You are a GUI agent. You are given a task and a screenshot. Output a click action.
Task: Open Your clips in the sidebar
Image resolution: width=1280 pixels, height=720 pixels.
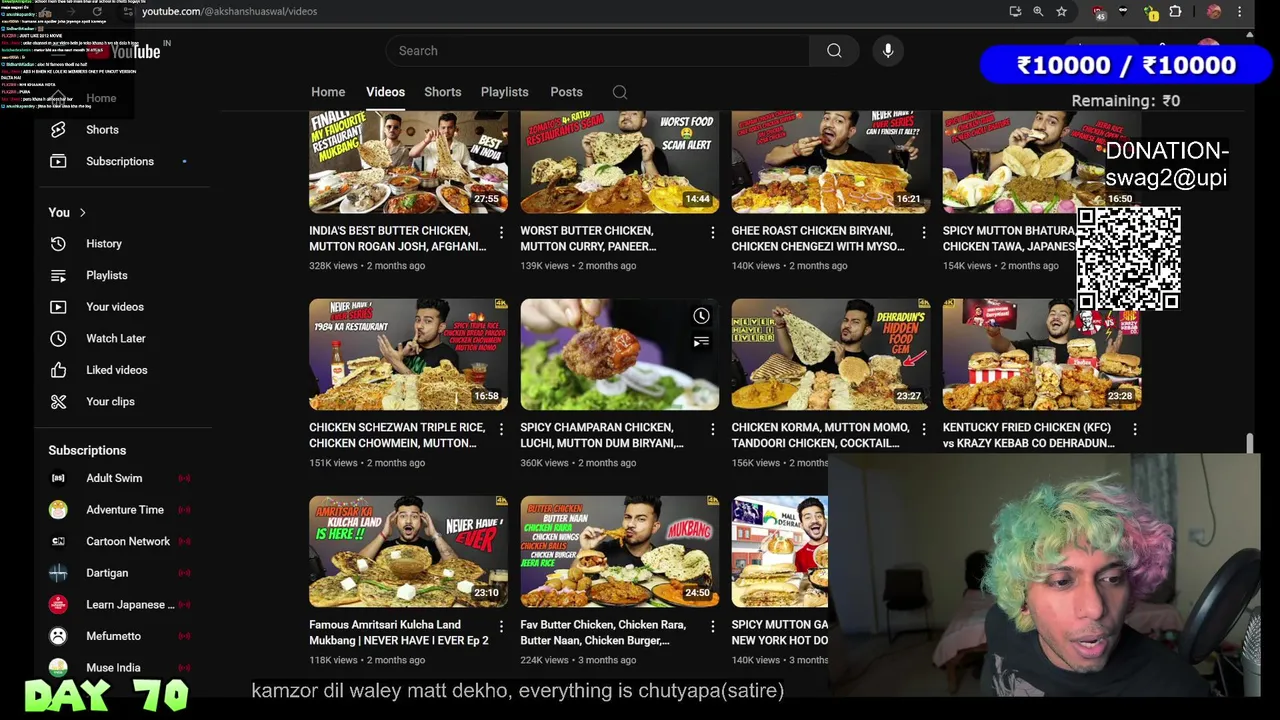[110, 401]
